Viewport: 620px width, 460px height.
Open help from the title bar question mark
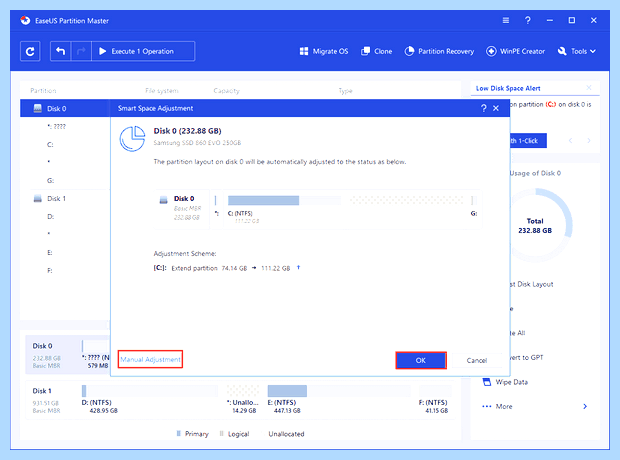[x=527, y=20]
